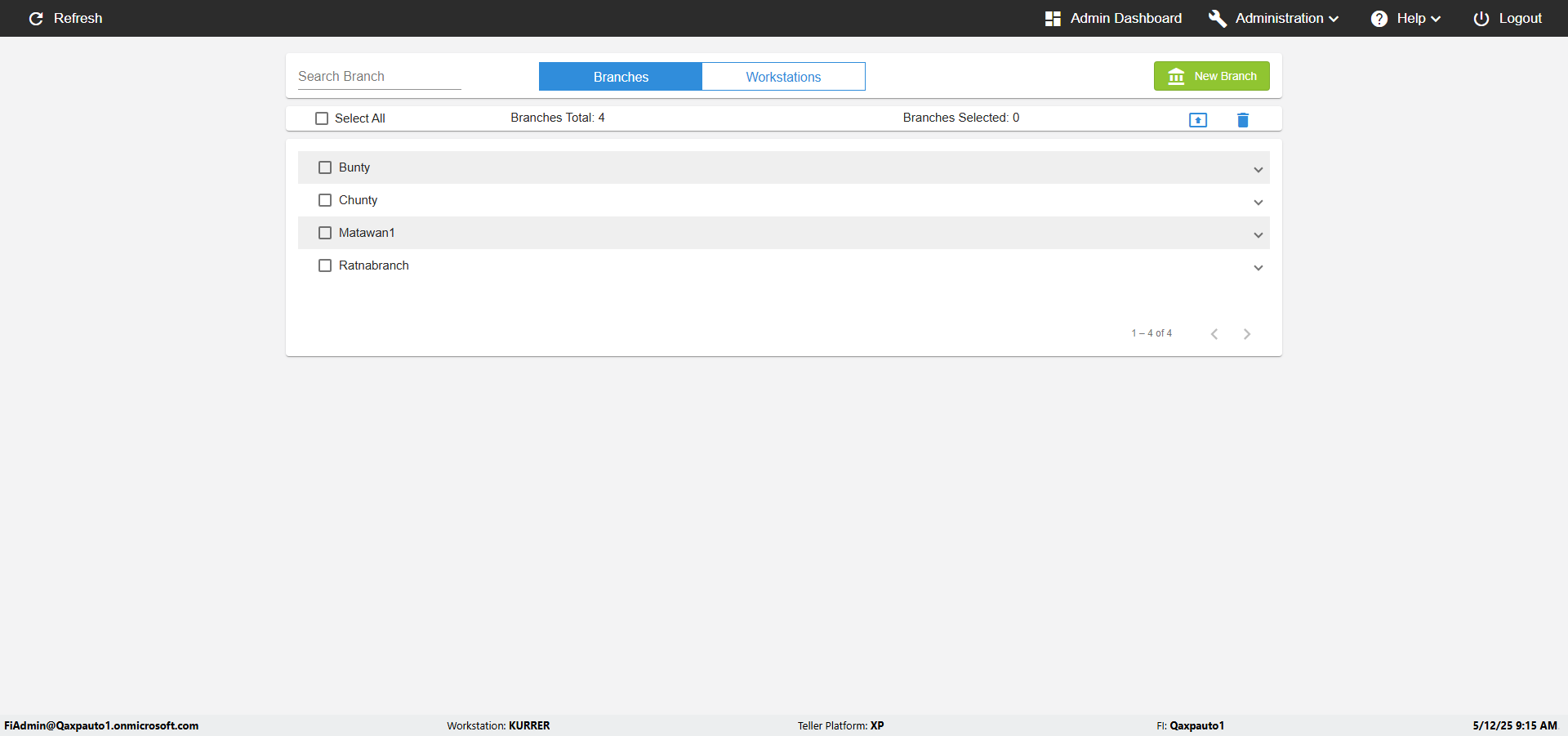This screenshot has height=736, width=1568.
Task: Click the Teller Platform: XP status entry
Action: coord(841,725)
